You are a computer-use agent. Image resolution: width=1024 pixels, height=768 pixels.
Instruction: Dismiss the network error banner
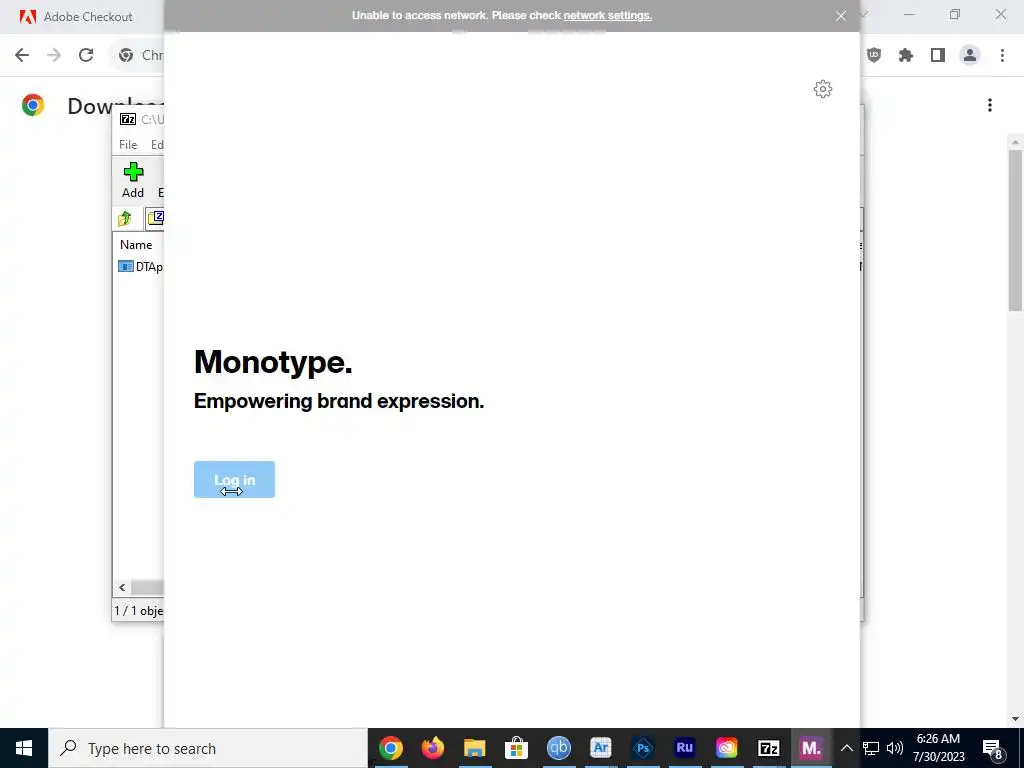841,16
